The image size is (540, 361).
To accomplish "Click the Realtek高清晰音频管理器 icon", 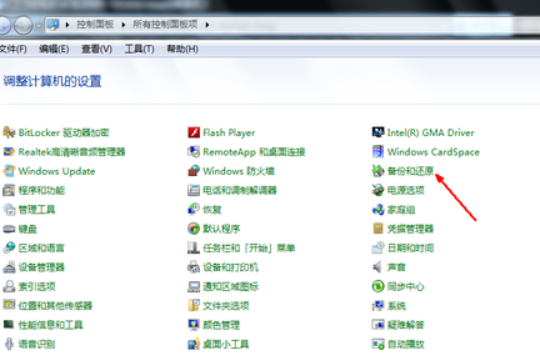I will 9,152.
